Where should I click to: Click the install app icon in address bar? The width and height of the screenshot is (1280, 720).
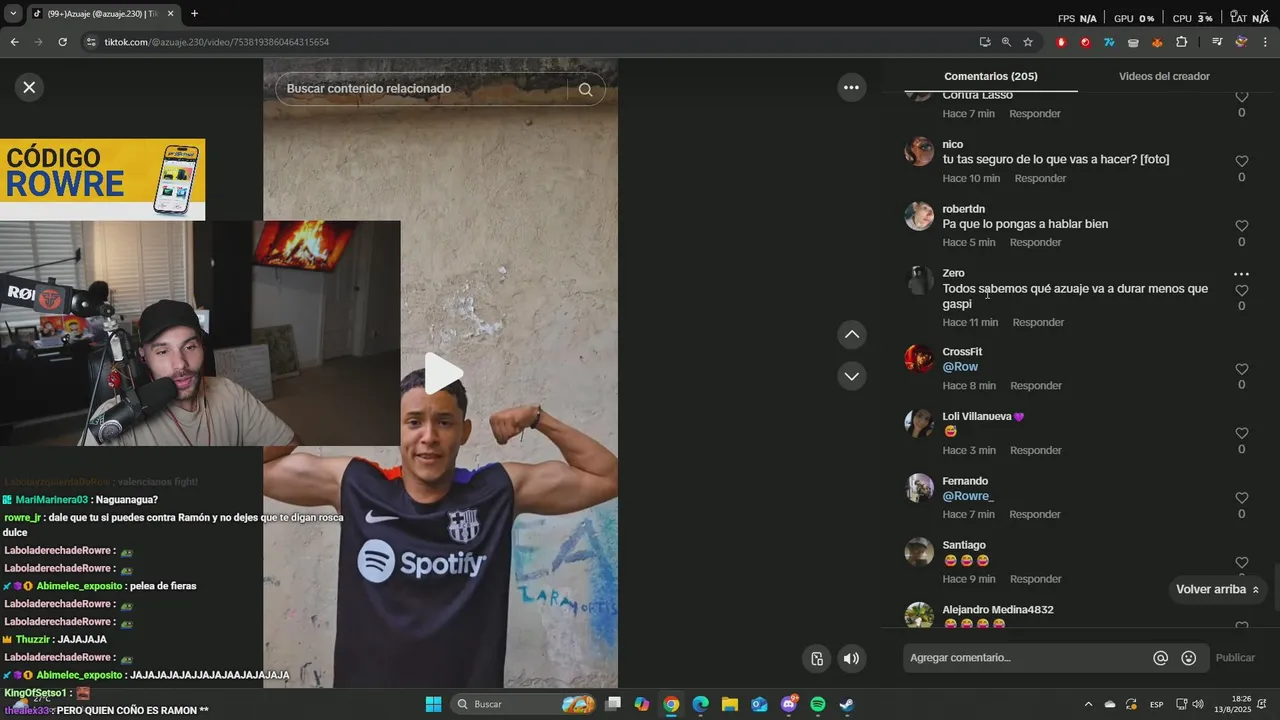[x=985, y=42]
